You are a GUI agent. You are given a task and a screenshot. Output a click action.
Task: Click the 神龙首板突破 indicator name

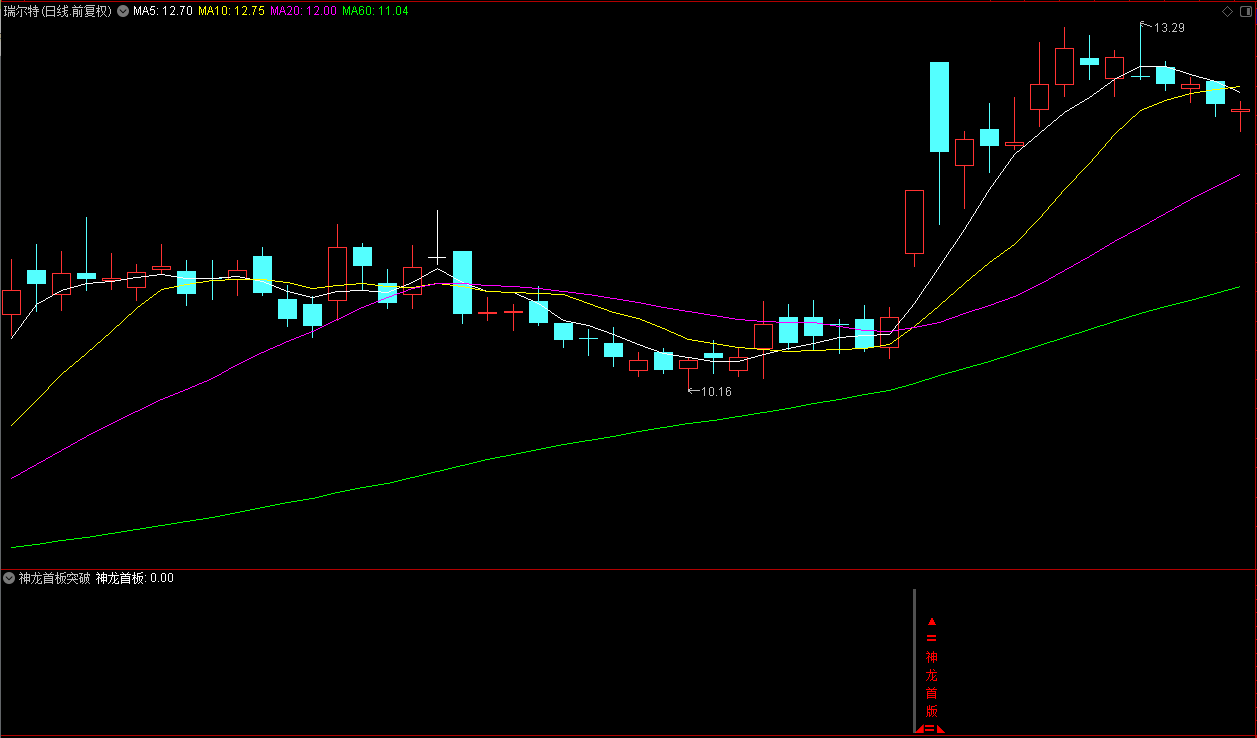coord(55,578)
